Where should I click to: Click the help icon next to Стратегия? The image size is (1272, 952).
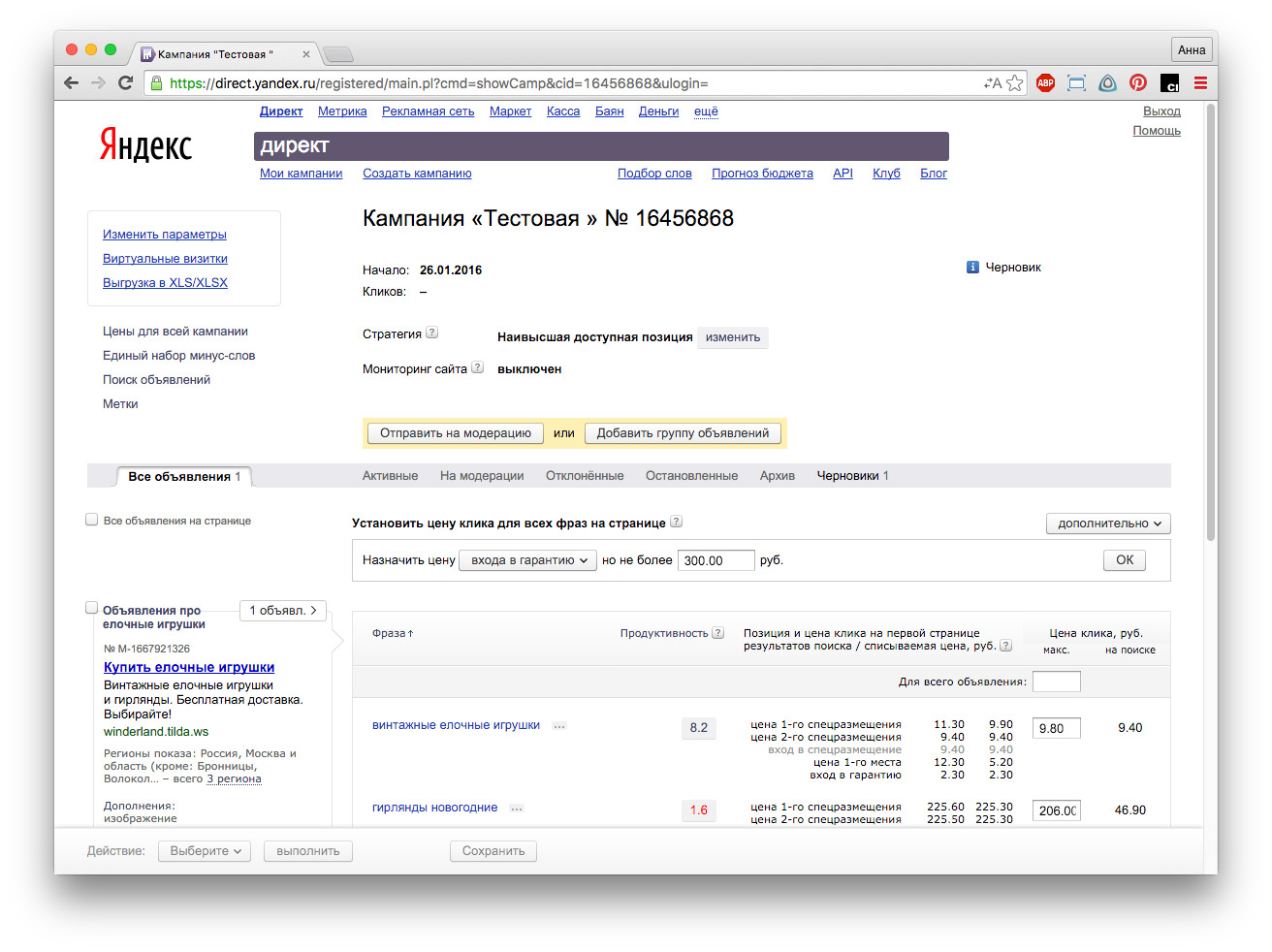[432, 333]
